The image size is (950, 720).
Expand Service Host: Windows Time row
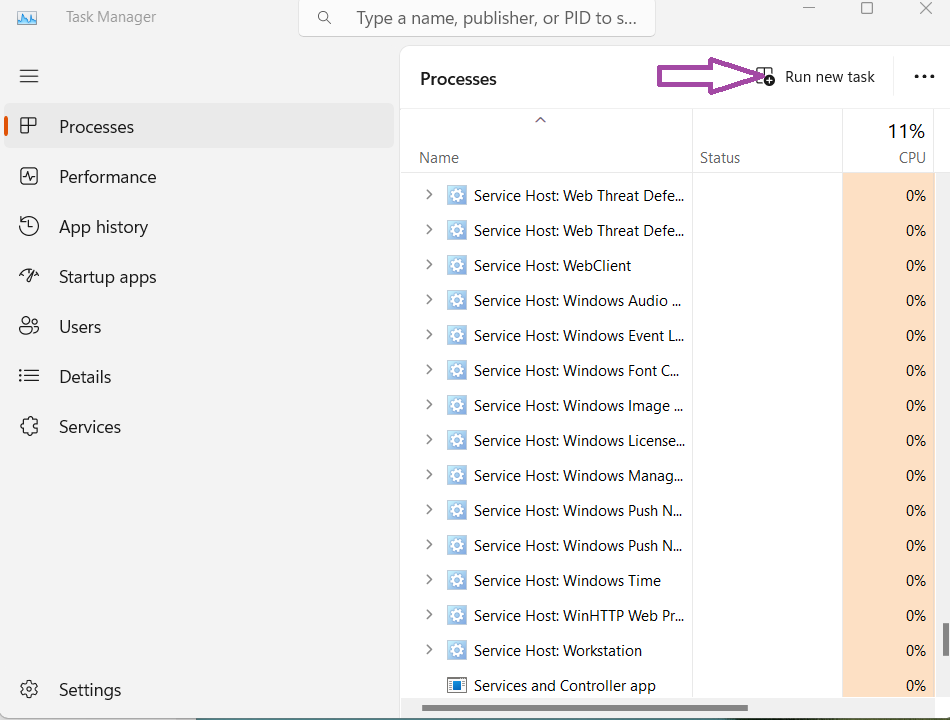click(429, 580)
